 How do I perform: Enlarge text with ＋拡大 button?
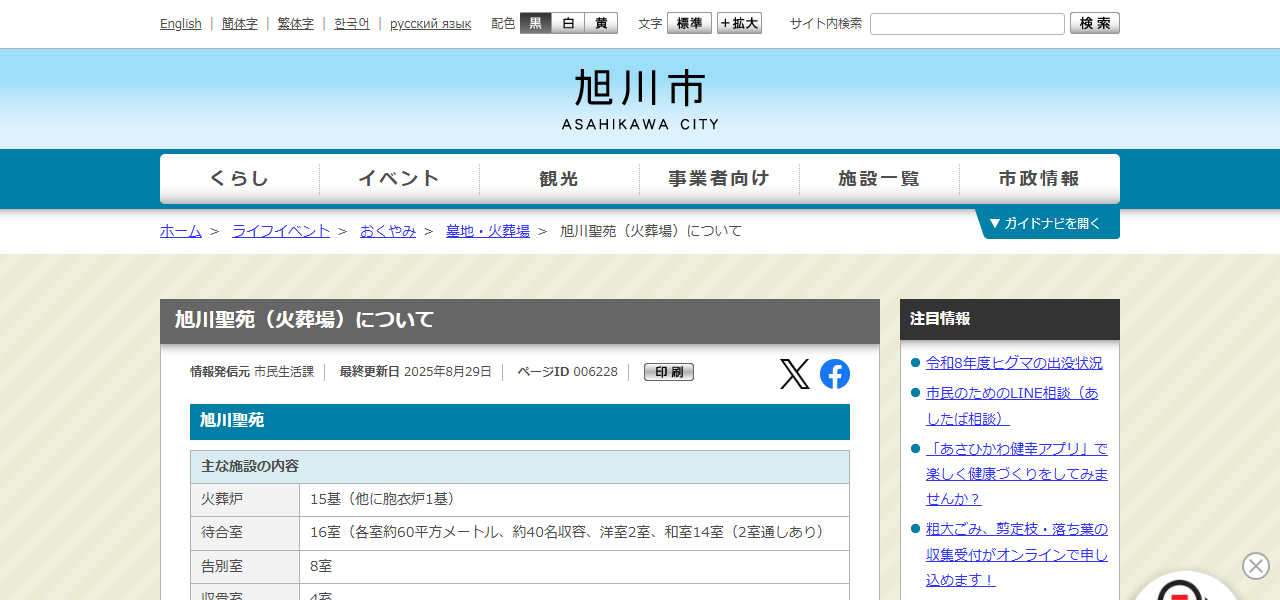pyautogui.click(x=739, y=23)
